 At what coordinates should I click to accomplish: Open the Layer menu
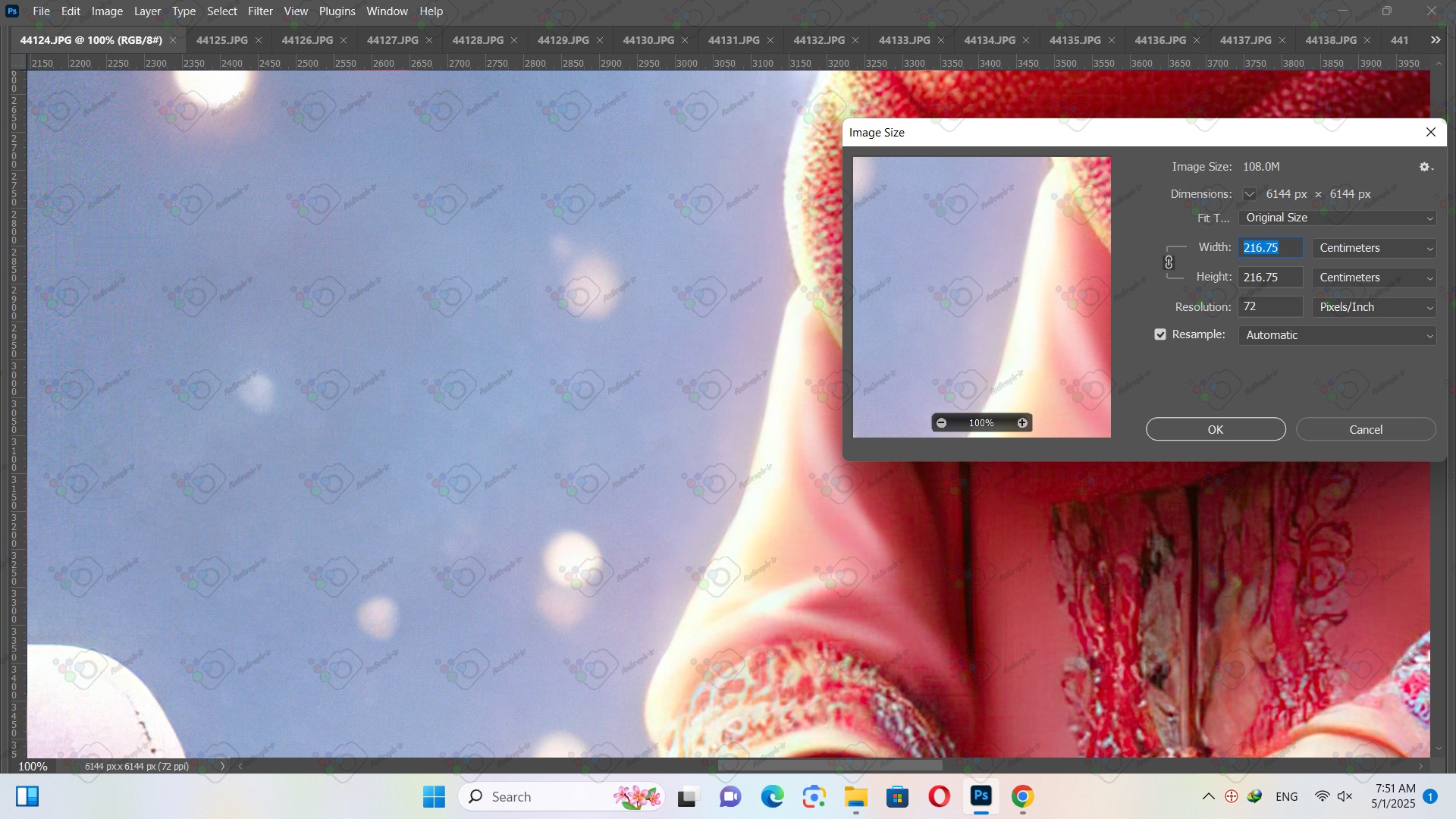click(x=147, y=11)
